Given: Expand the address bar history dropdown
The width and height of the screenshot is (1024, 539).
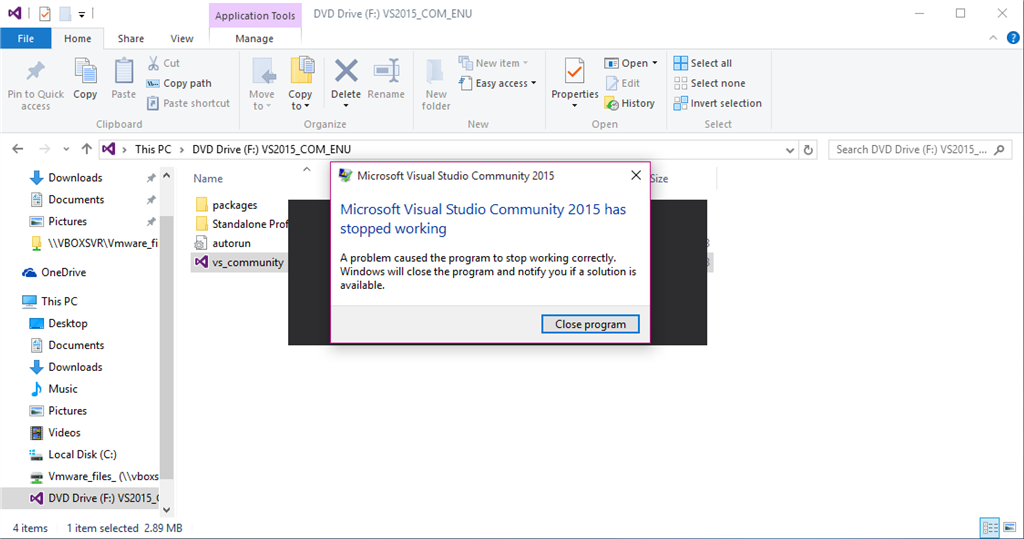Looking at the screenshot, I should [790, 150].
